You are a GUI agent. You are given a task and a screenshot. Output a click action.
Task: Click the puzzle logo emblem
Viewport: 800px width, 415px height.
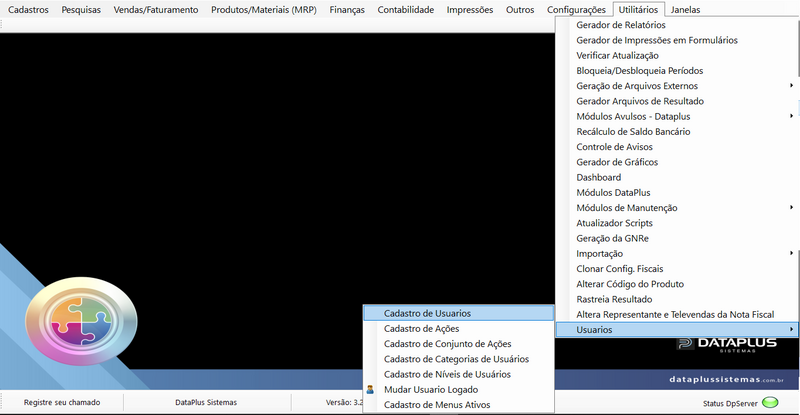coord(81,321)
